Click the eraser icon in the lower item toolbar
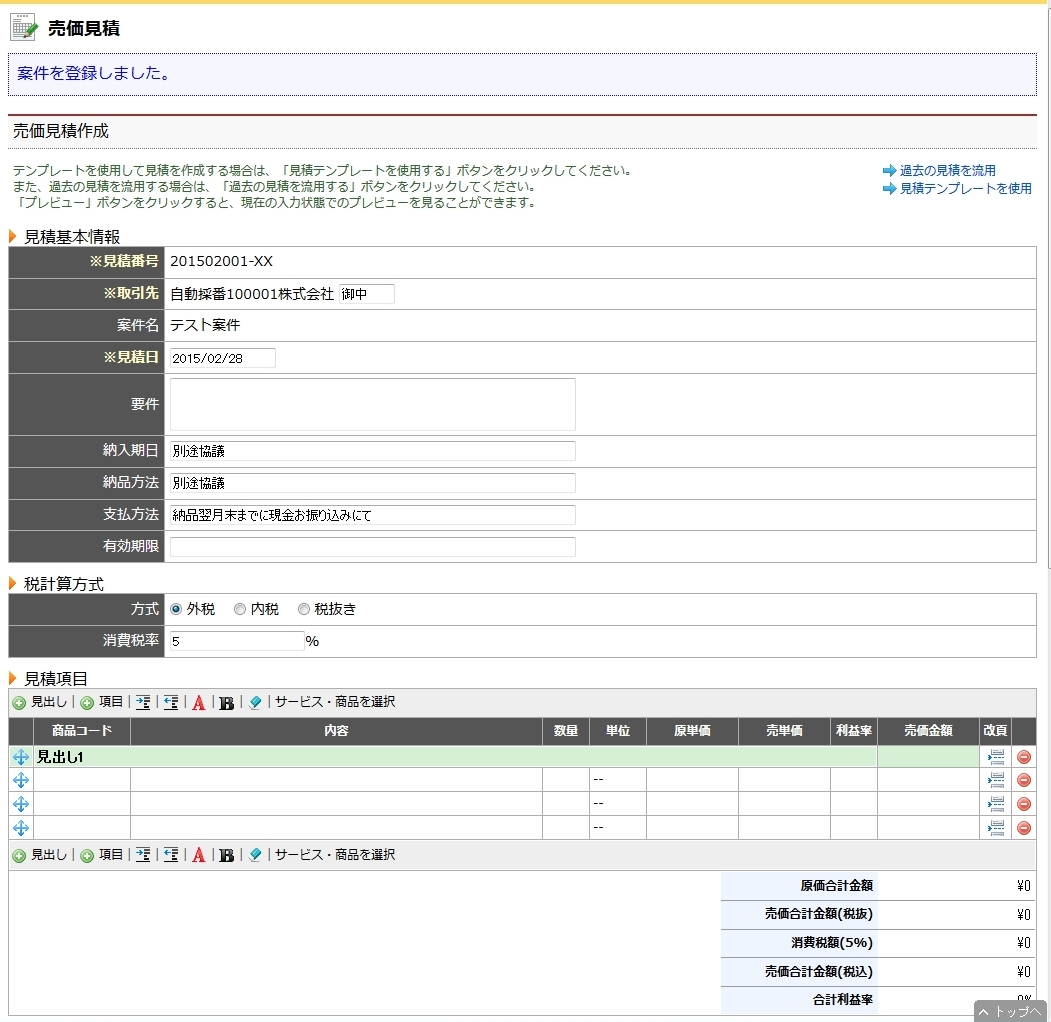 point(255,855)
